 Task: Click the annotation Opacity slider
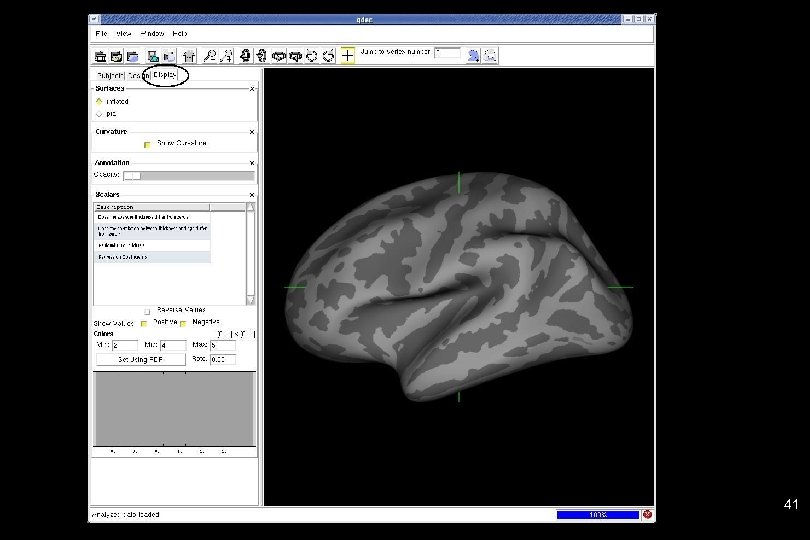pos(189,176)
